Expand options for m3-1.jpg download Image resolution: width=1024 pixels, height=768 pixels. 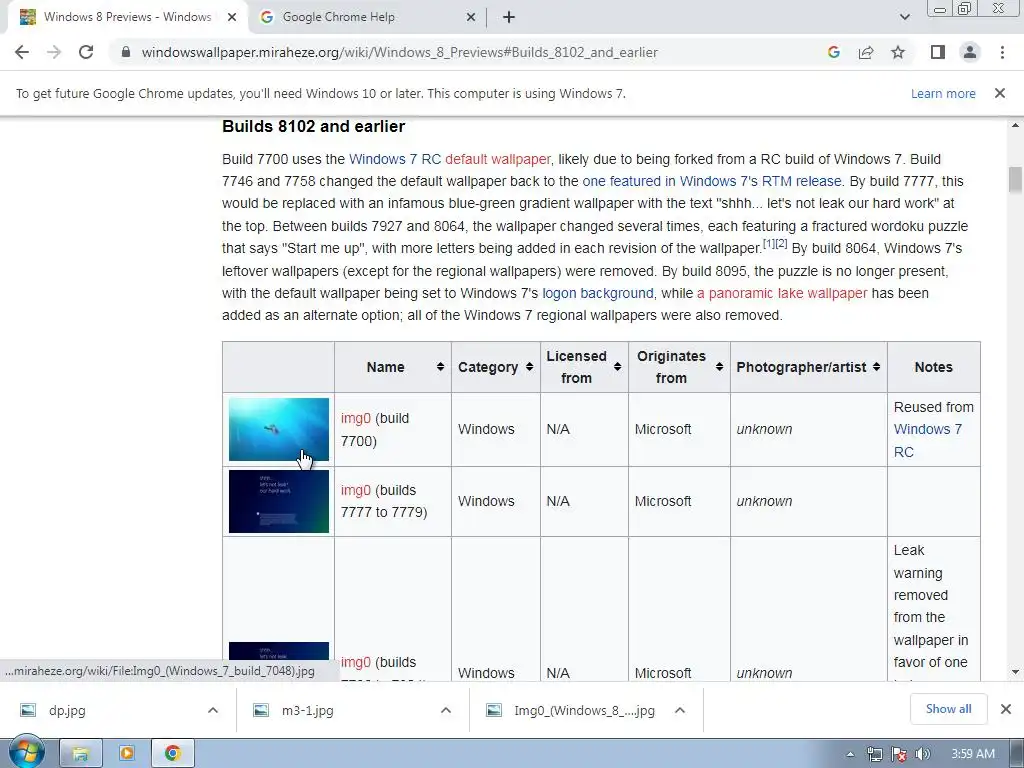point(446,711)
